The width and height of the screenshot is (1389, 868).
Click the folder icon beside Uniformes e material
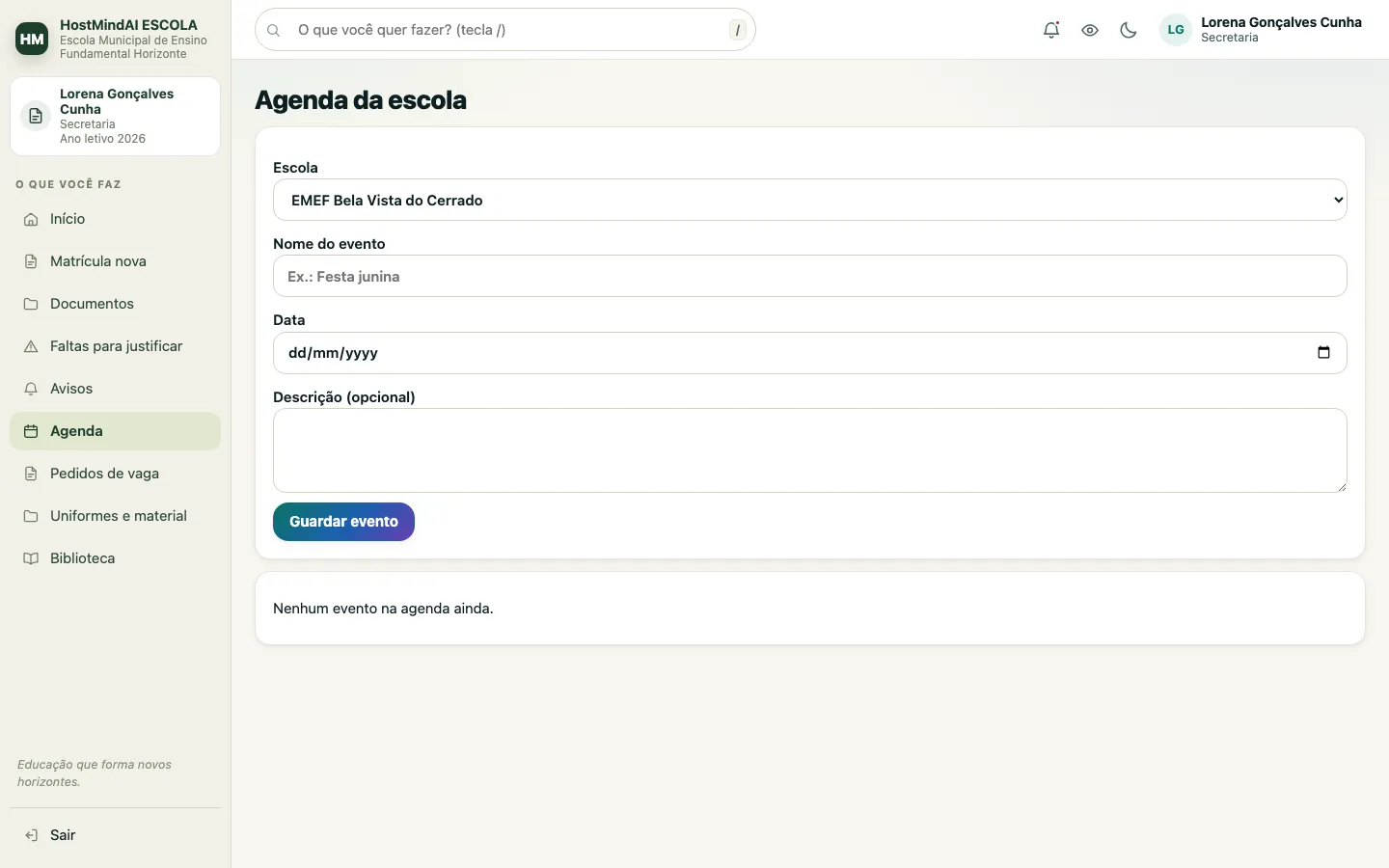coord(31,516)
